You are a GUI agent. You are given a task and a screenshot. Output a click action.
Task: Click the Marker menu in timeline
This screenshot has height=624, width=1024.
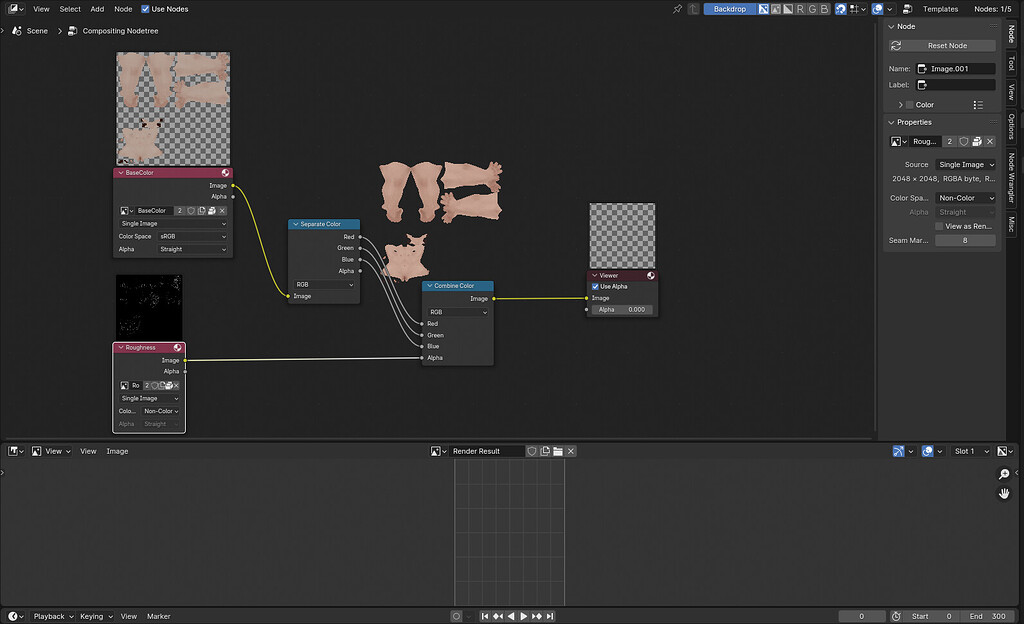click(x=159, y=616)
